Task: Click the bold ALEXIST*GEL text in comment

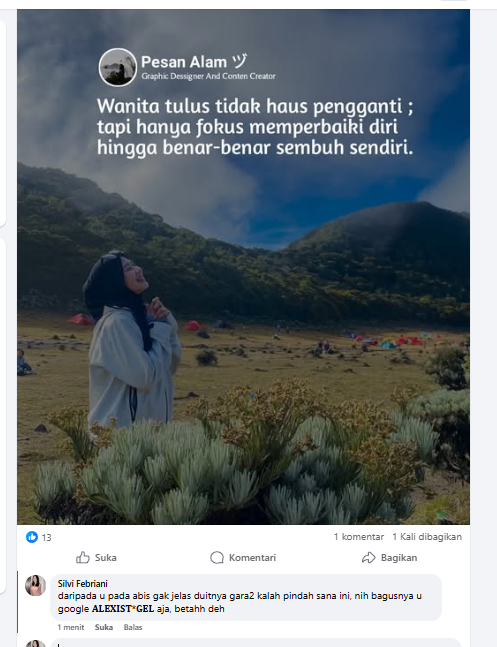Action: 123,609
